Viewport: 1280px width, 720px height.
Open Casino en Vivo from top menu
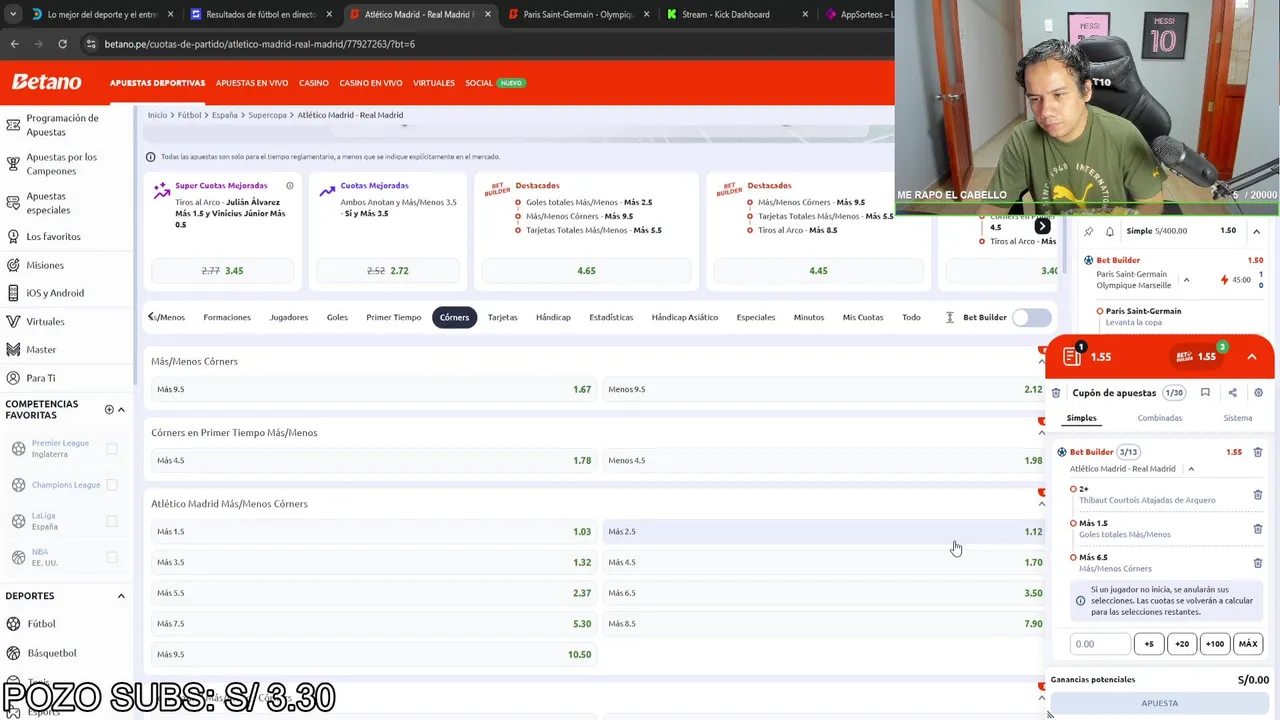(x=370, y=83)
